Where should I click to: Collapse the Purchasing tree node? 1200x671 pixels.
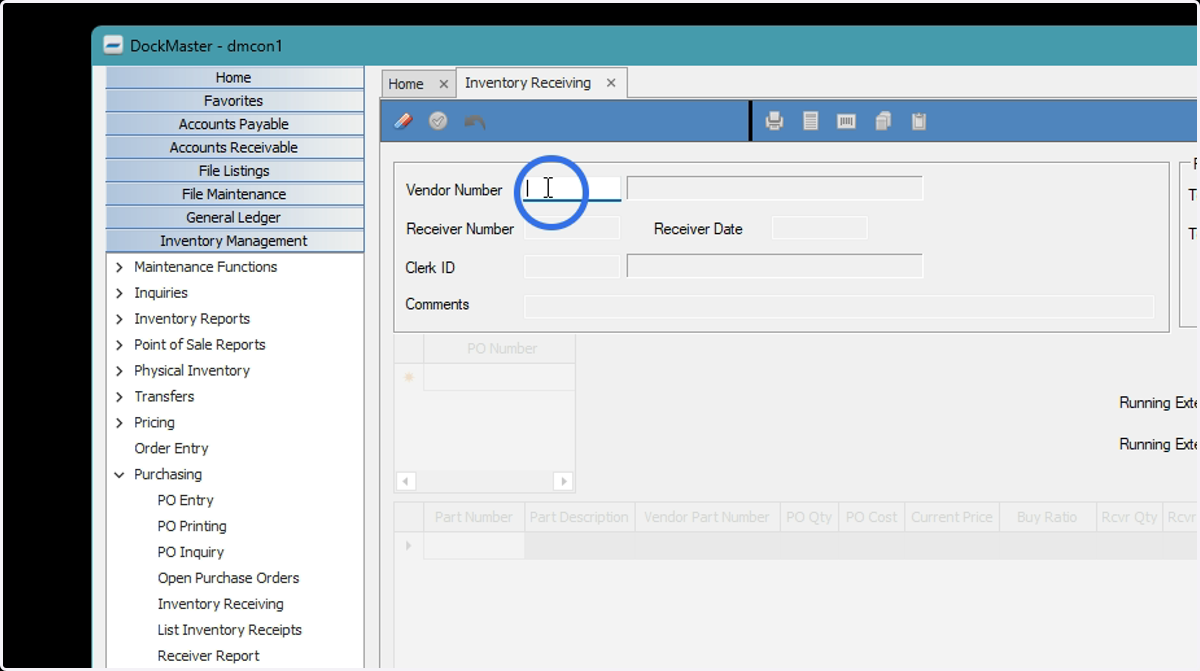pyautogui.click(x=120, y=475)
